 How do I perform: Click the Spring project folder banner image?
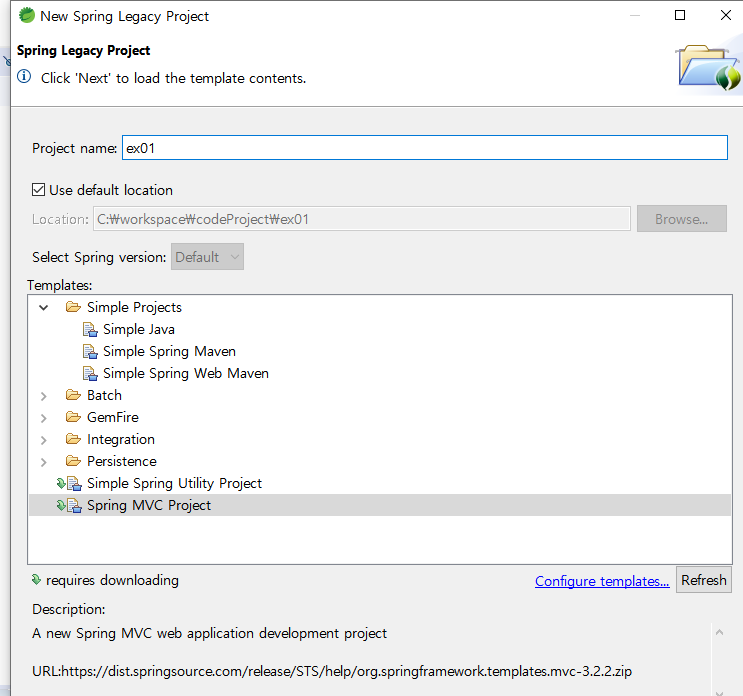click(x=708, y=67)
